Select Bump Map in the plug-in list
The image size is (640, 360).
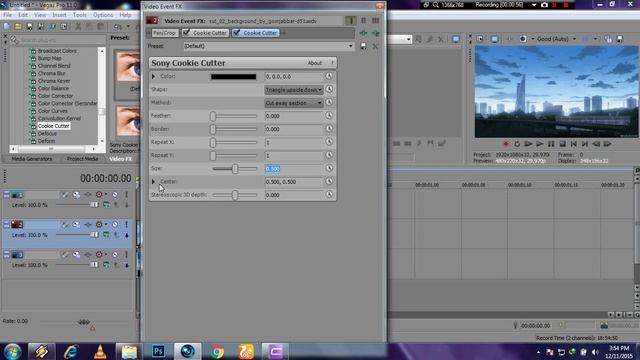(x=49, y=58)
